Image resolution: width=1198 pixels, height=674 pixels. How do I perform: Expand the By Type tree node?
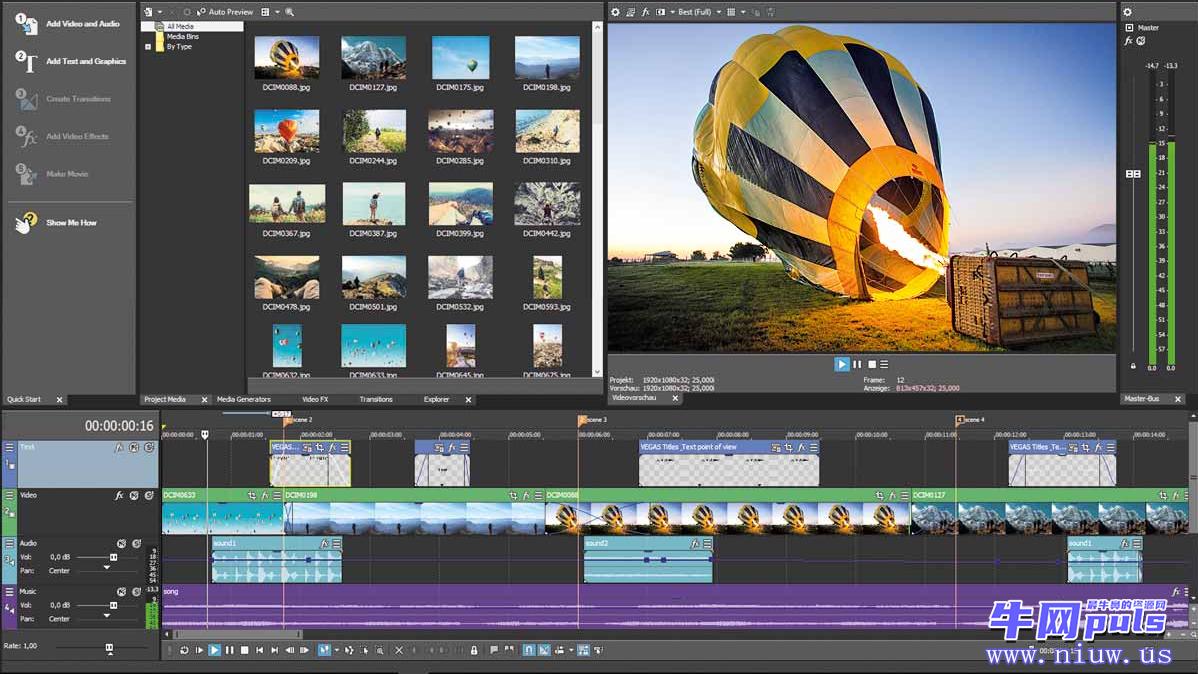[148, 47]
